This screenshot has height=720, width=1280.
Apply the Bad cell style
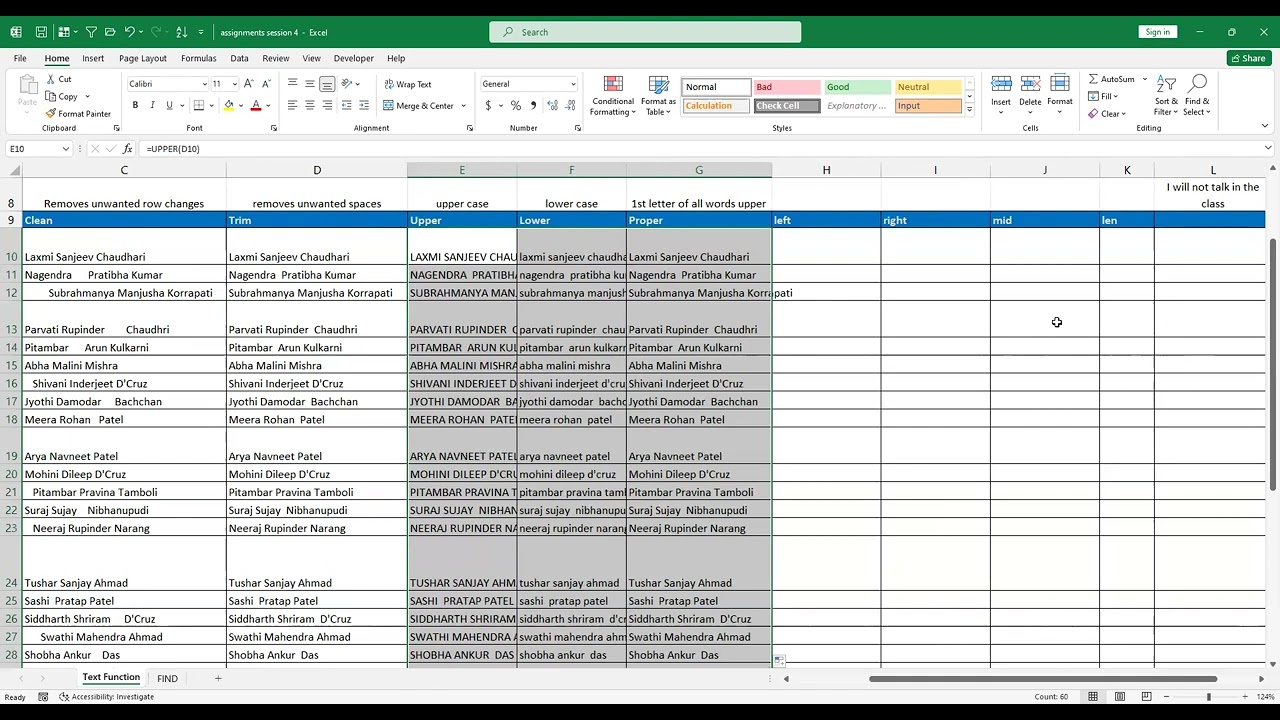point(786,87)
